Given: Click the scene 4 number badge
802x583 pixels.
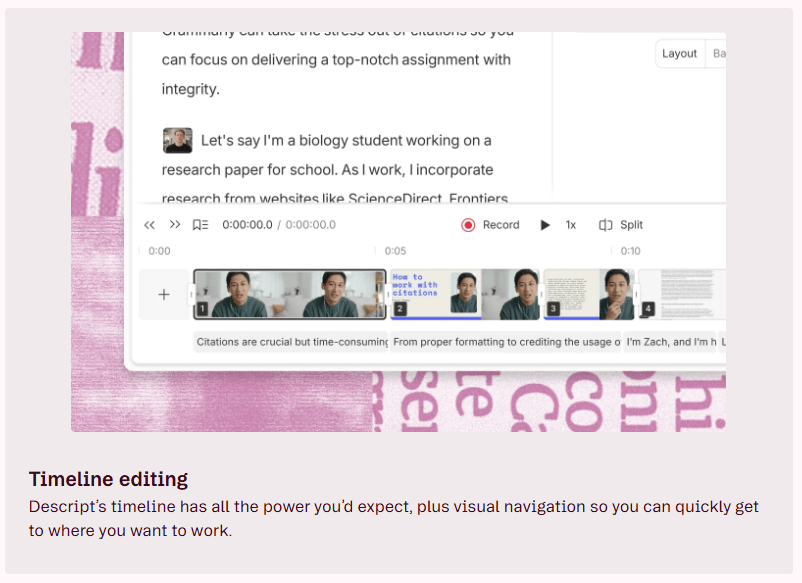Looking at the screenshot, I should (648, 309).
